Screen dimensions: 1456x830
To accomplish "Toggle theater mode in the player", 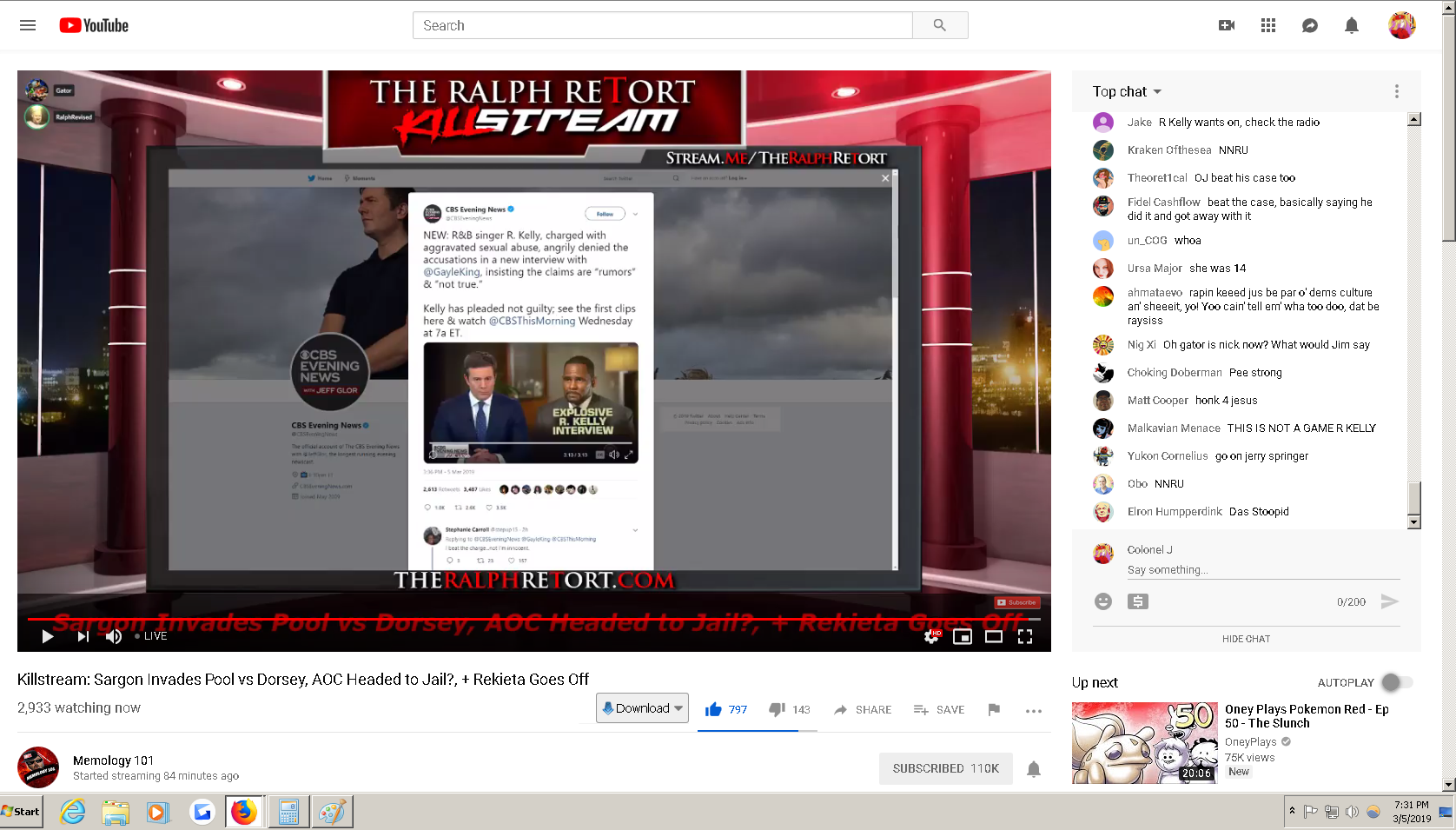I will [994, 636].
